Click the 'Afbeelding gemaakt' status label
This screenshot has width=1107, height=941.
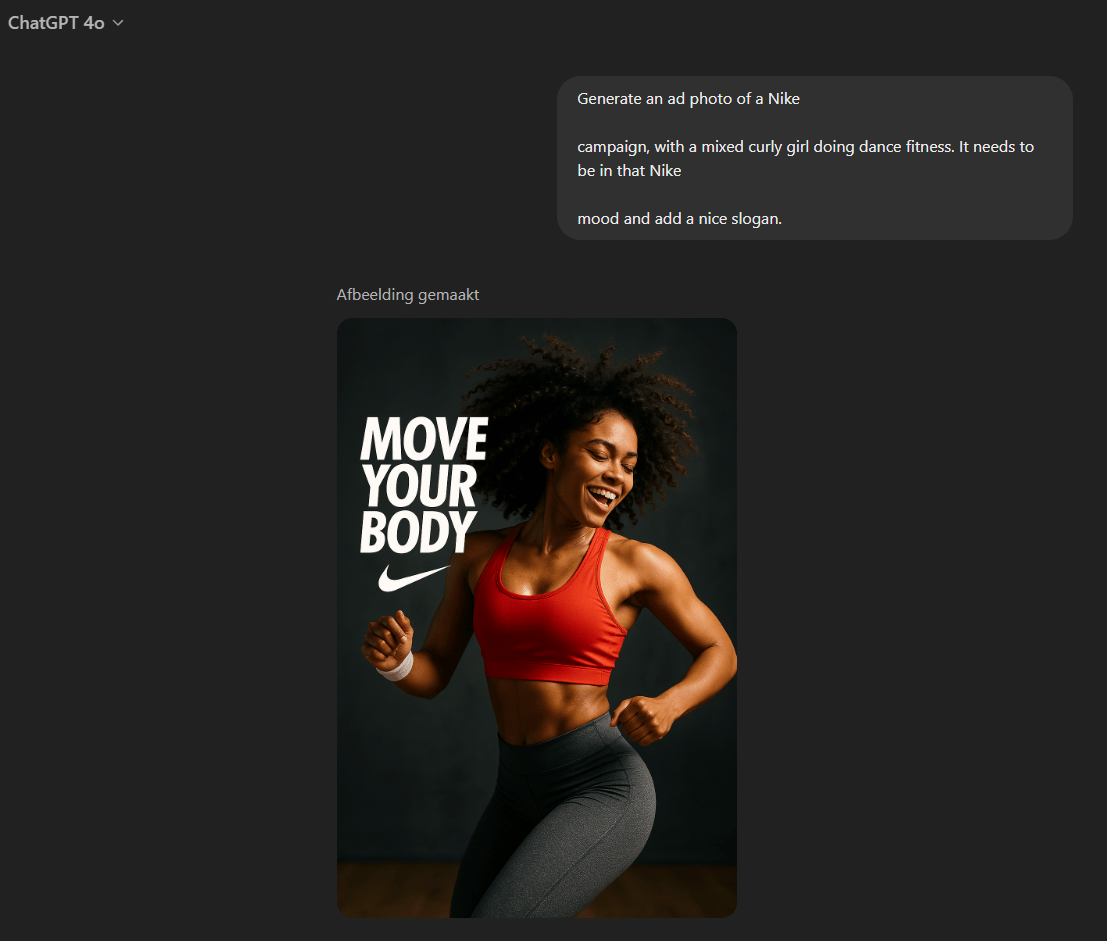408,294
